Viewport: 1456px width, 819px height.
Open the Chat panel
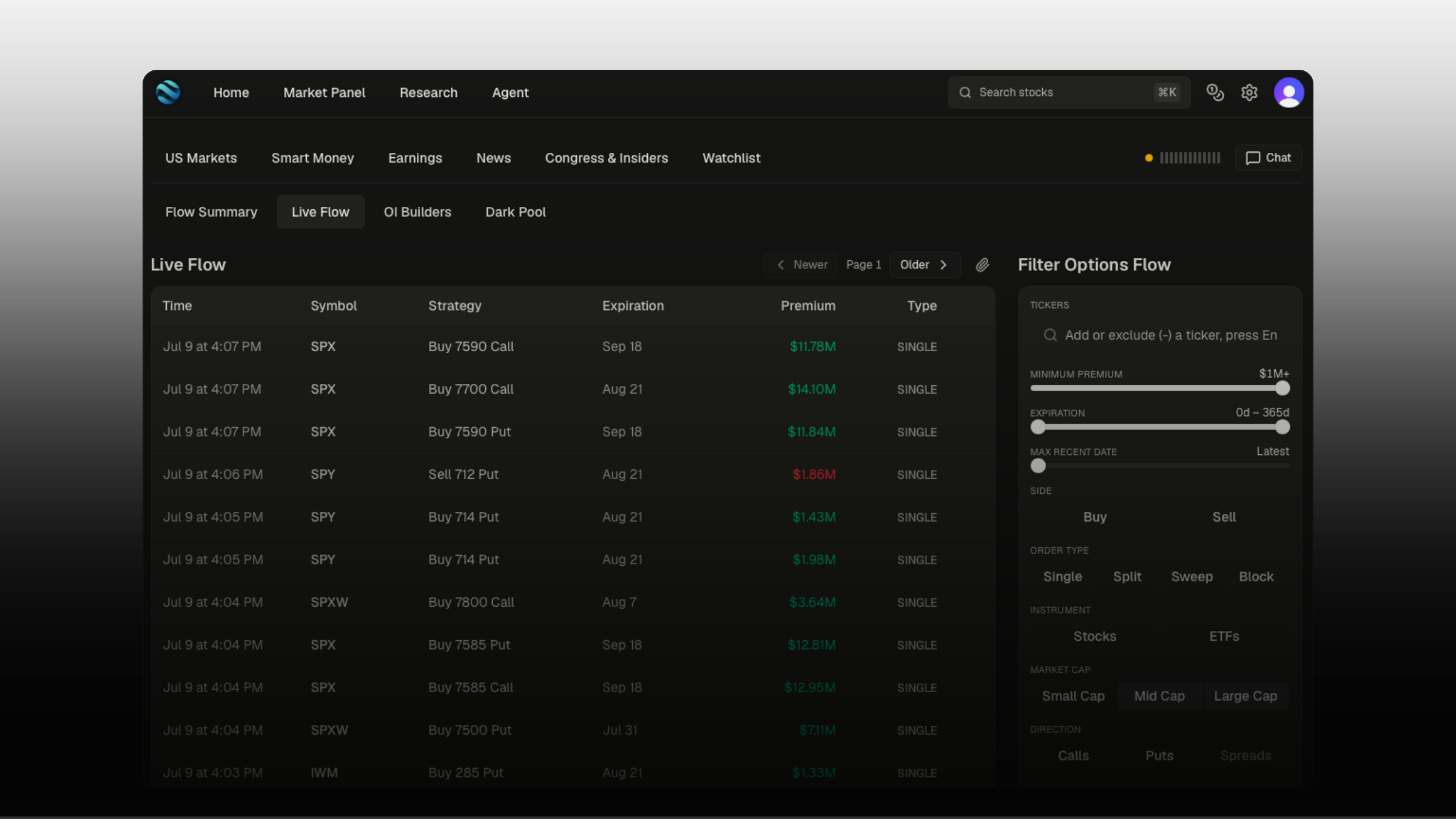click(x=1269, y=158)
